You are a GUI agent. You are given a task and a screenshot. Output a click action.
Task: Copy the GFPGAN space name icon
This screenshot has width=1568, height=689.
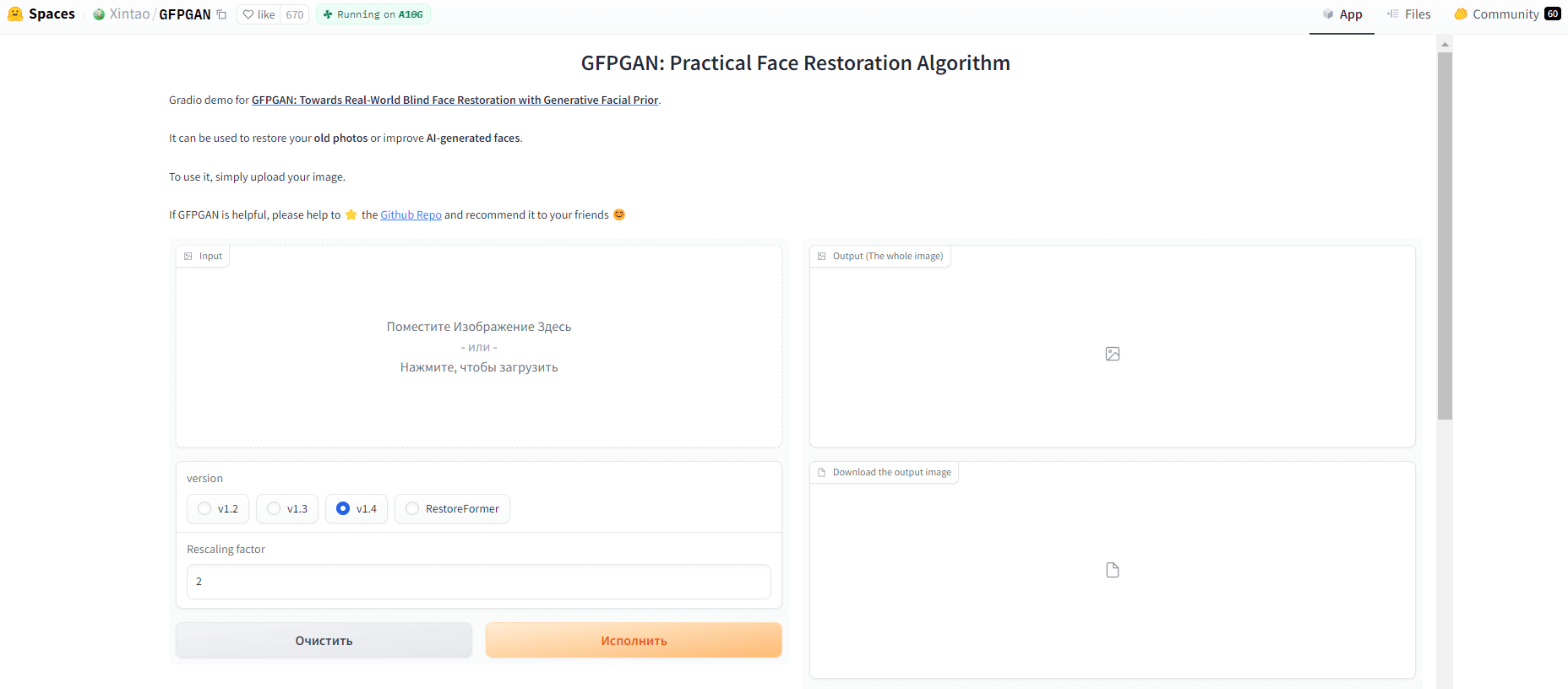coord(221,14)
